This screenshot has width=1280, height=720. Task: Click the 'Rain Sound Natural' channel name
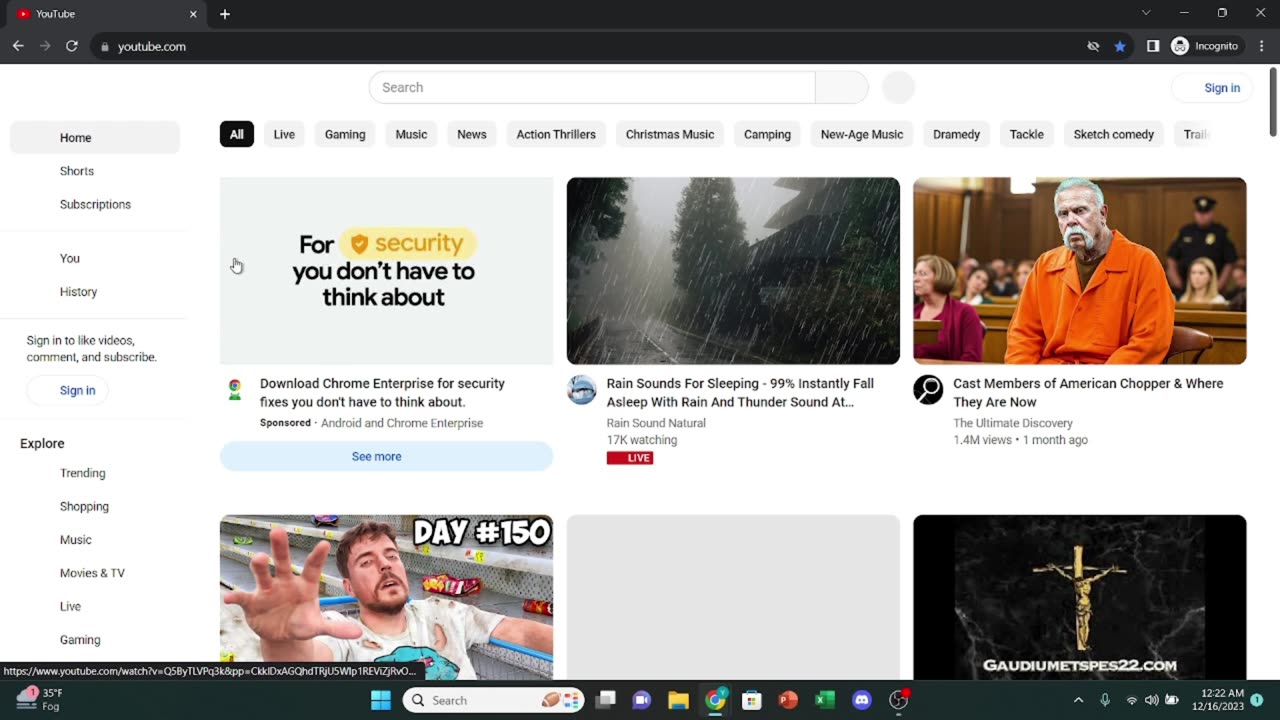pos(656,423)
